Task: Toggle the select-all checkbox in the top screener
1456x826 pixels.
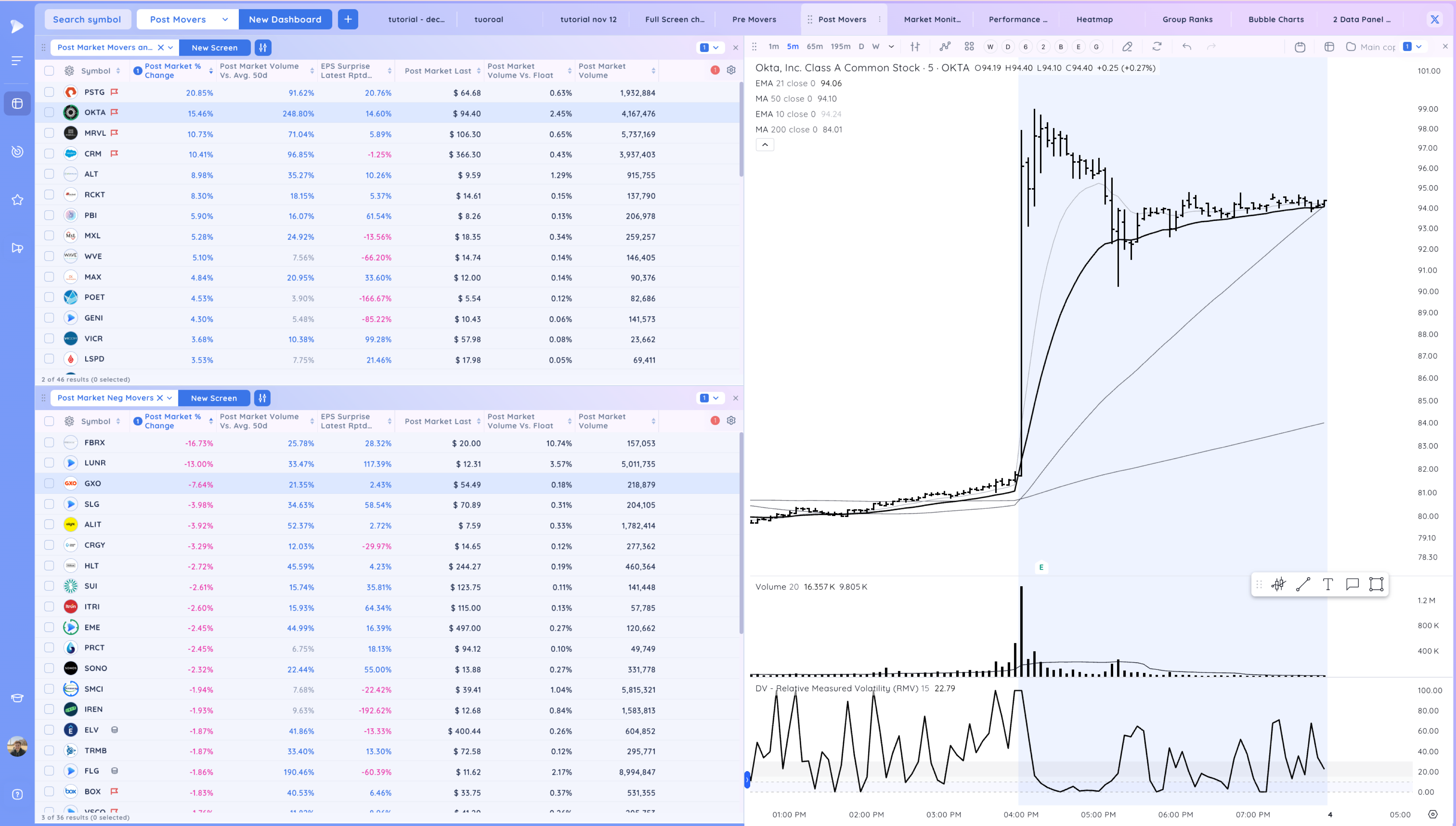Action: [x=50, y=70]
